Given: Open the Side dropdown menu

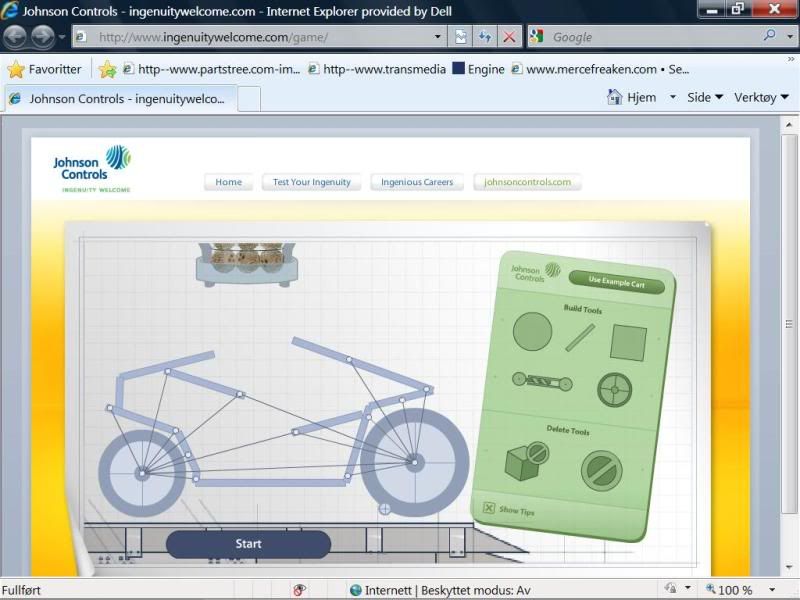Looking at the screenshot, I should coord(705,97).
